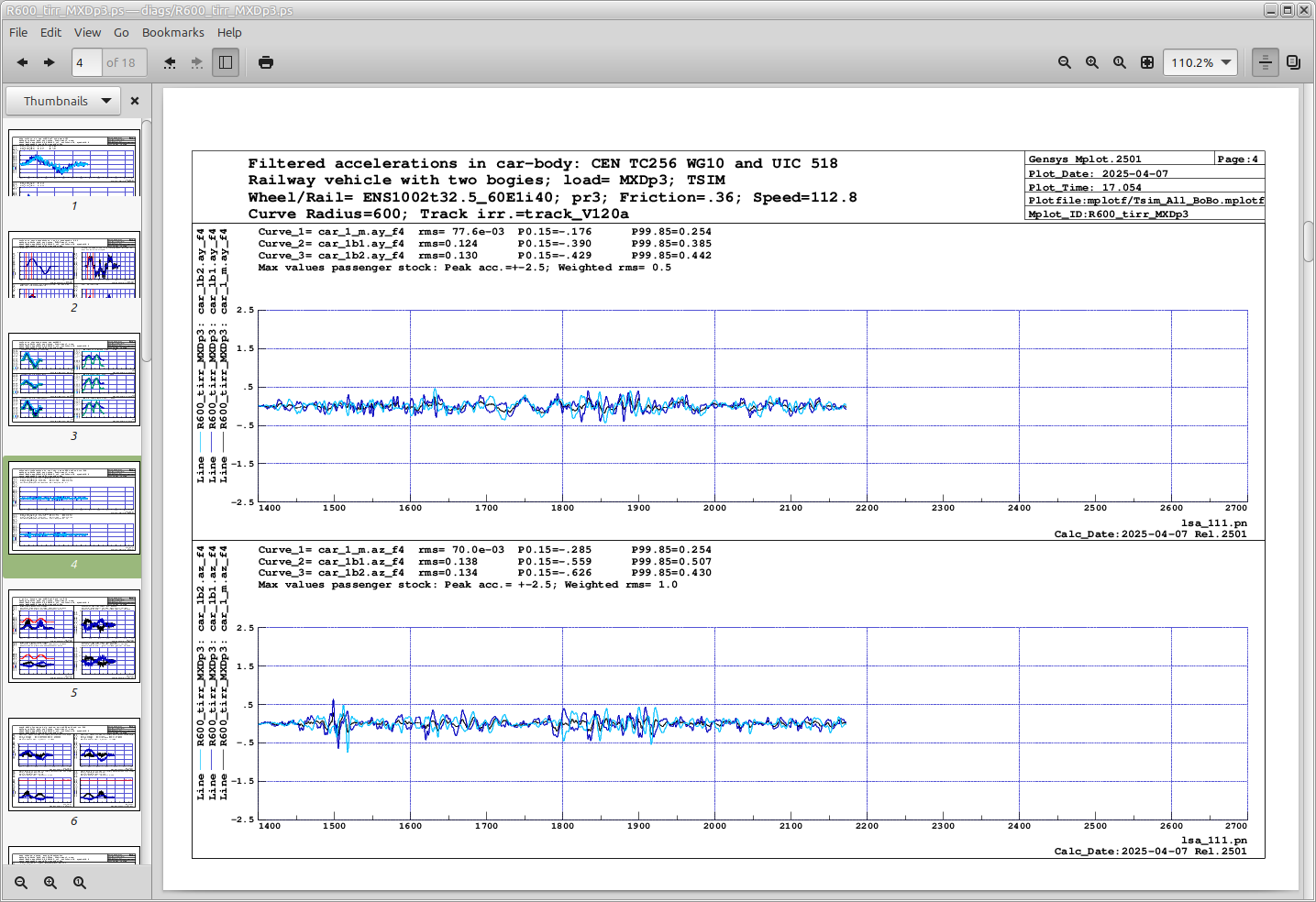Open the Bookmarks menu
This screenshot has height=902, width=1316.
pos(172,32)
